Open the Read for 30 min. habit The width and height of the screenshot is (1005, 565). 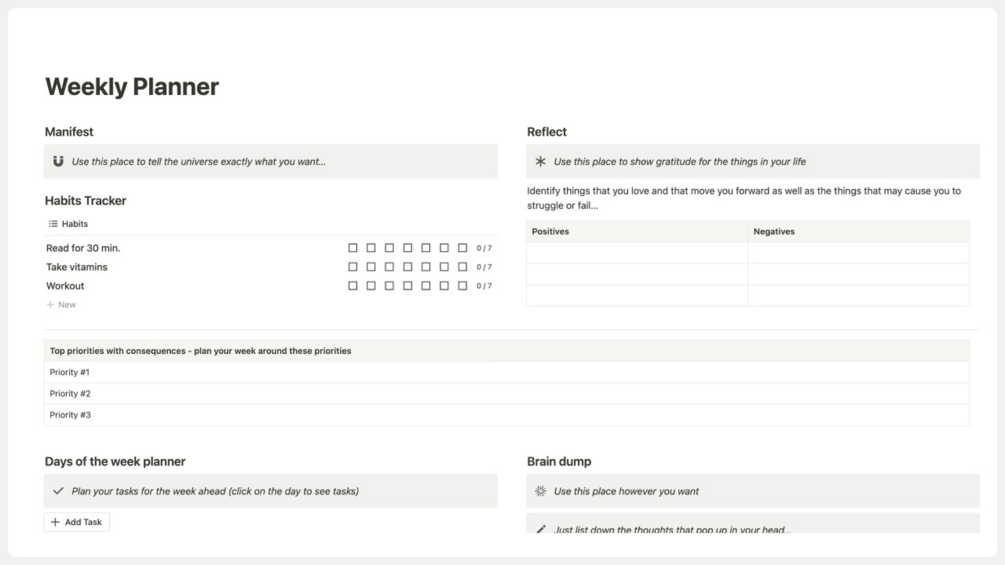83,248
